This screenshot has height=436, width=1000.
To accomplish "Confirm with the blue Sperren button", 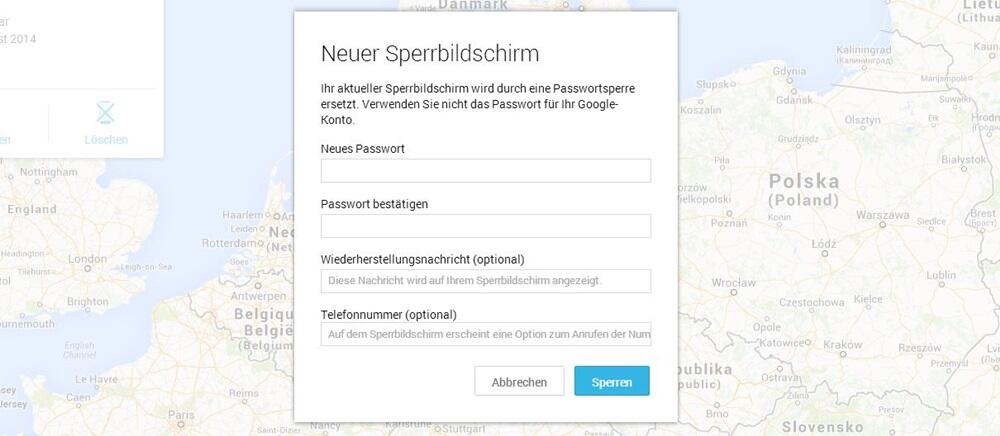I will (612, 381).
